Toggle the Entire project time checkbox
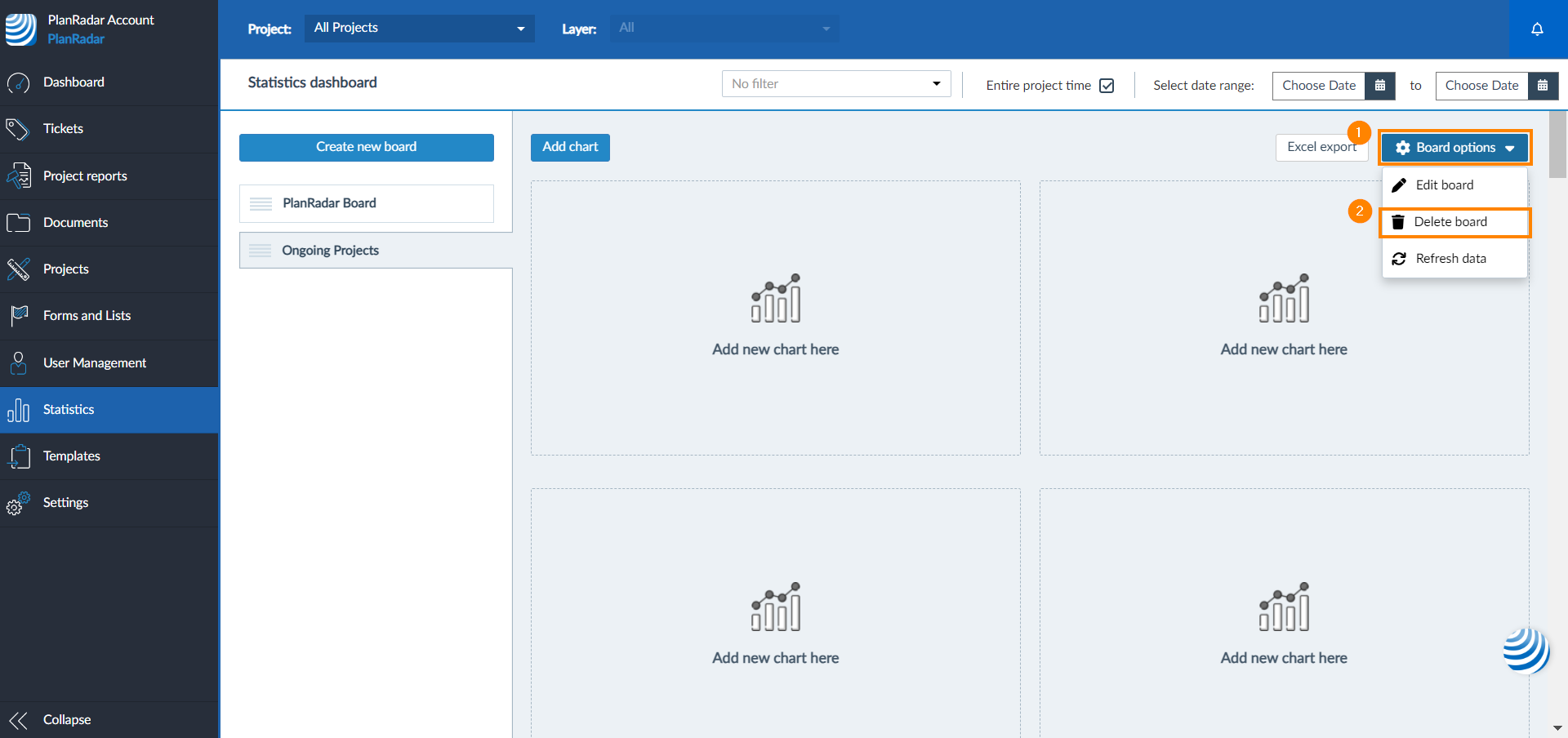This screenshot has width=1568, height=738. pos(1107,86)
